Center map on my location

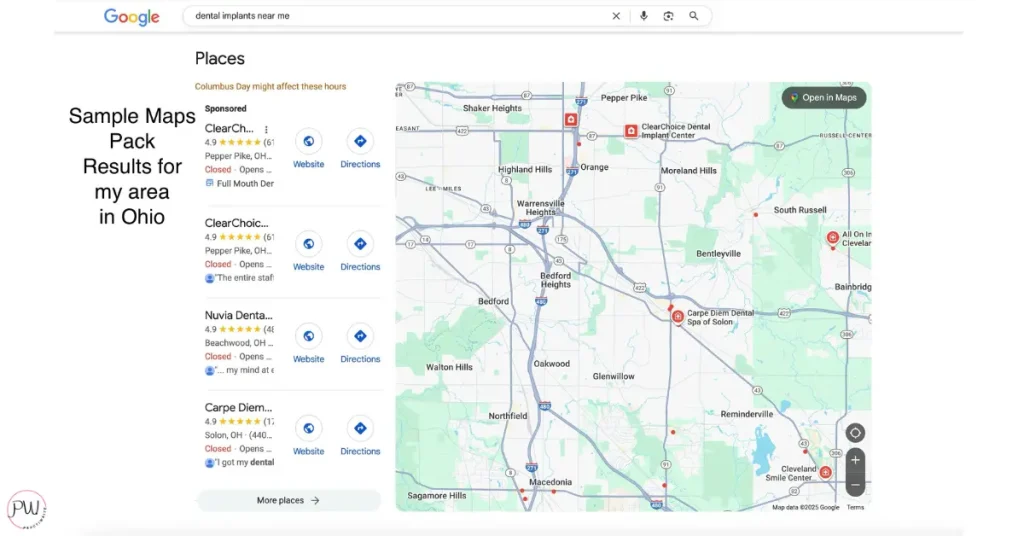click(x=855, y=433)
